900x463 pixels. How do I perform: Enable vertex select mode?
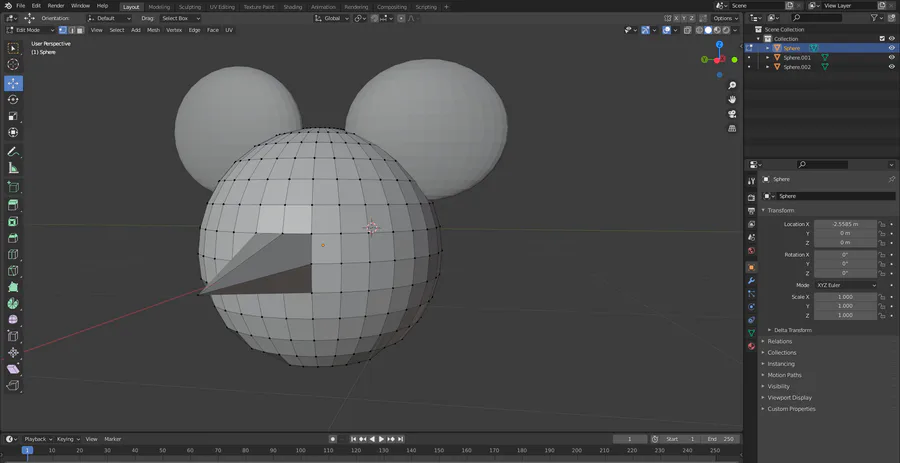coord(63,30)
